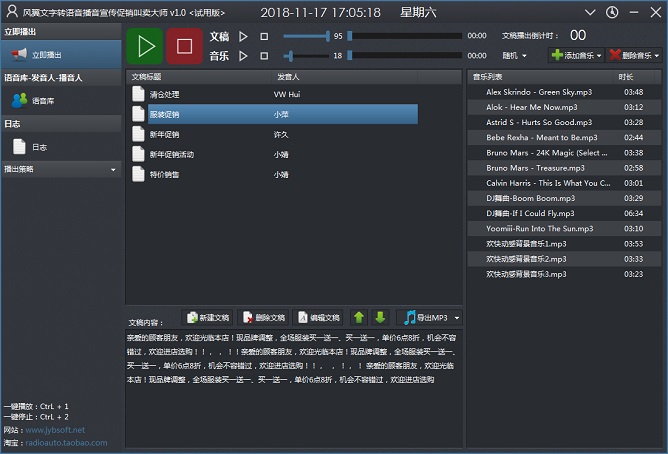The width and height of the screenshot is (668, 454).
Task: Open 日志 log in the sidebar
Action: 61,147
